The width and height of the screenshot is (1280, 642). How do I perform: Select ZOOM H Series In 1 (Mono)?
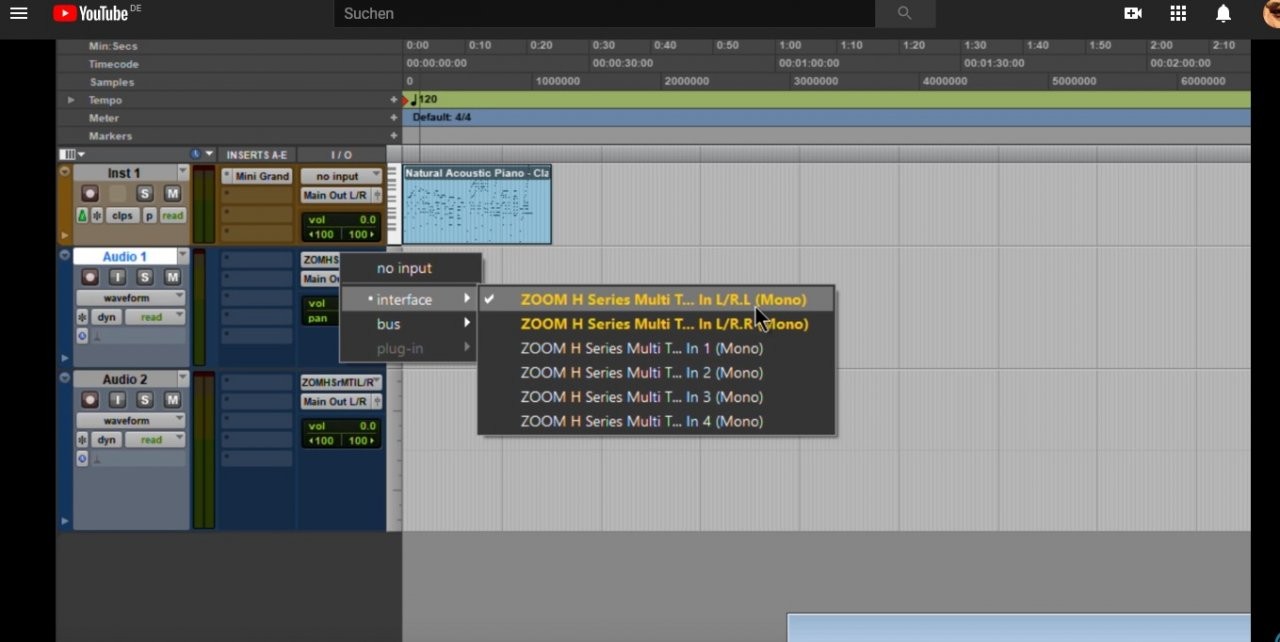(657, 348)
